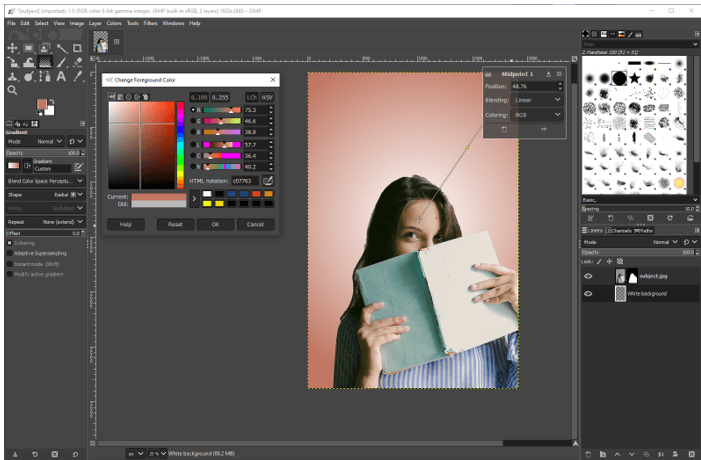
Task: Select the Paintbrush tool
Action: click(62, 62)
